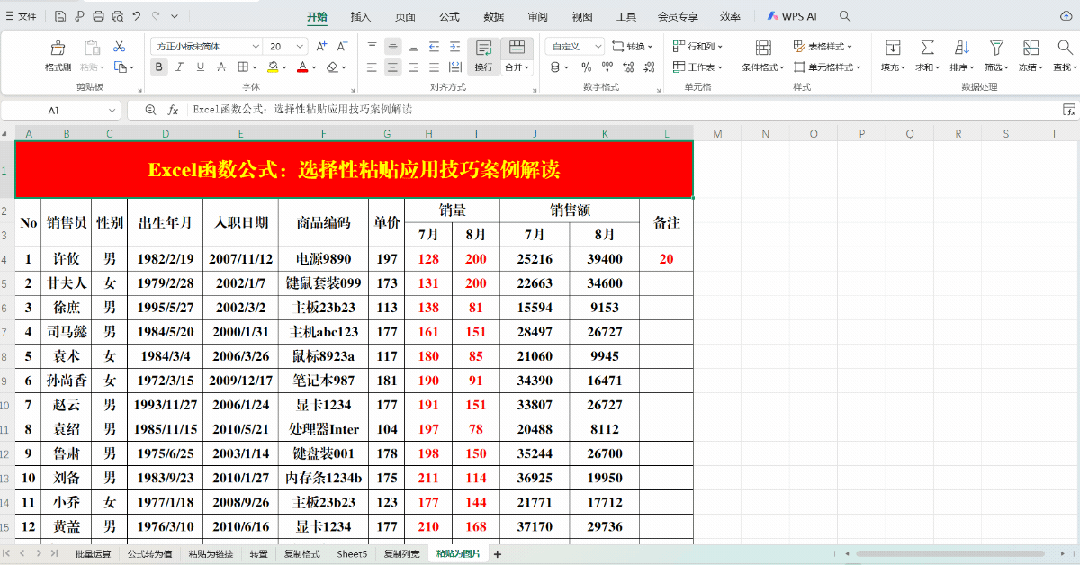Screen dimensions: 1080x565
Task: Click the insert function fx icon
Action: (x=173, y=110)
